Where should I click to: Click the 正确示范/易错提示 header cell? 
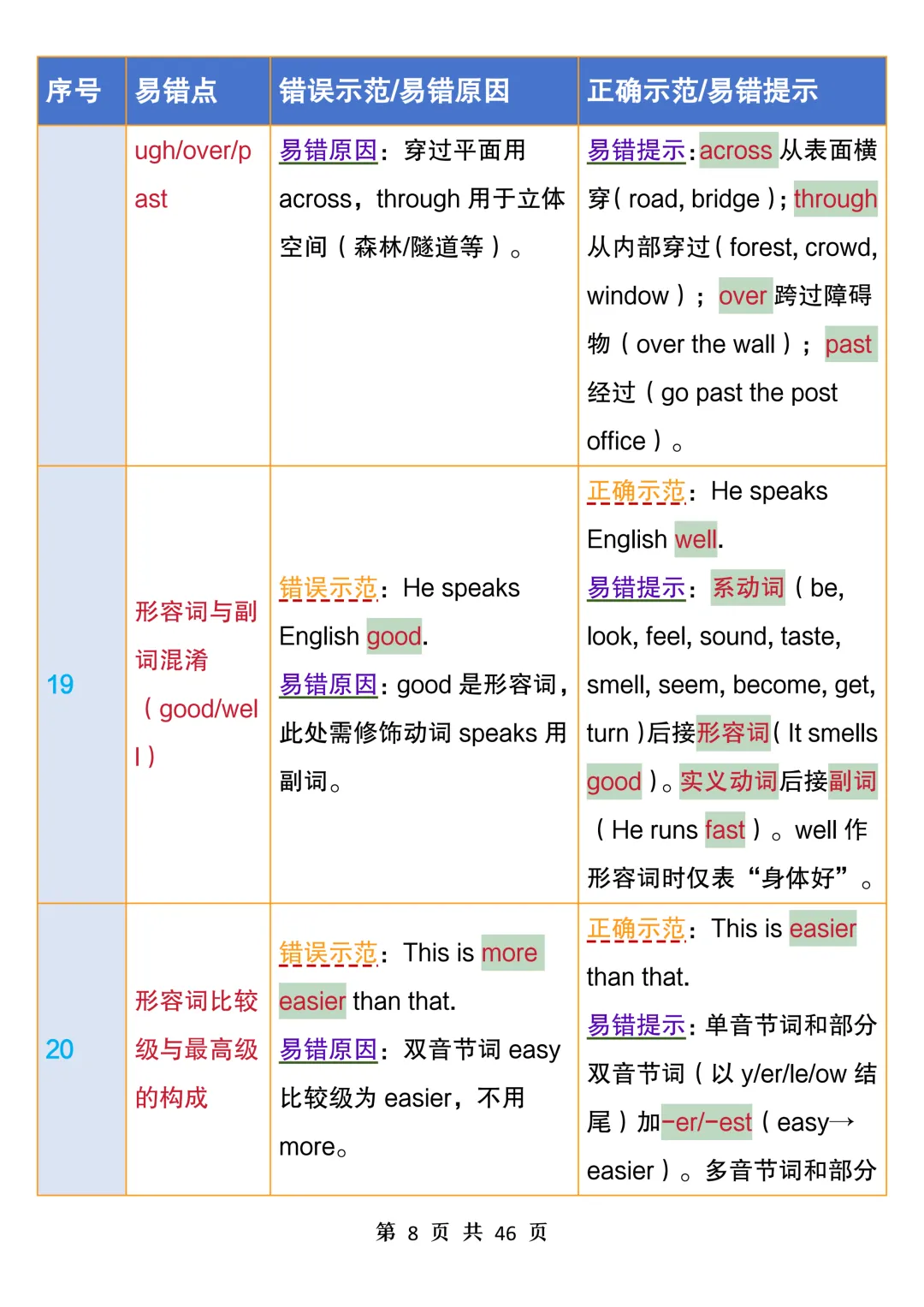(x=731, y=91)
